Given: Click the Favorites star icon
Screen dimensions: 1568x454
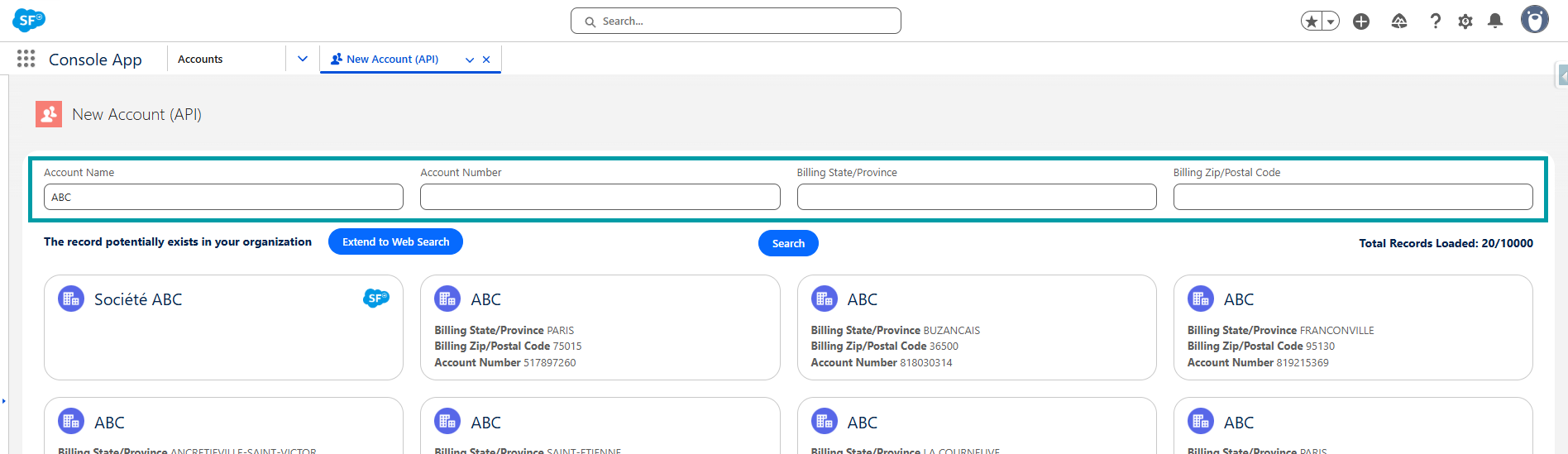Looking at the screenshot, I should (1311, 22).
